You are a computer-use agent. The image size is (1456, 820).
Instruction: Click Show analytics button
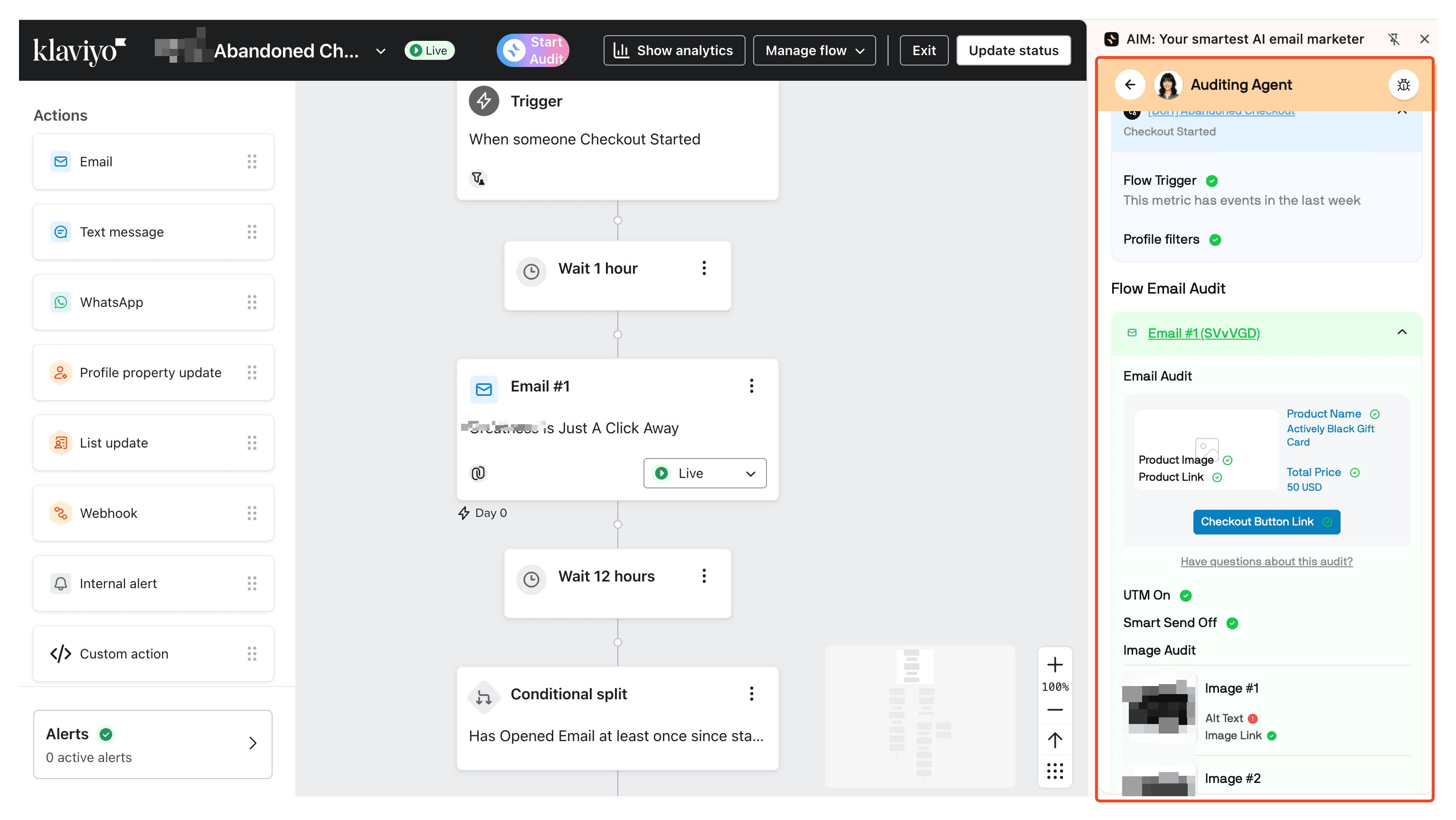point(674,50)
